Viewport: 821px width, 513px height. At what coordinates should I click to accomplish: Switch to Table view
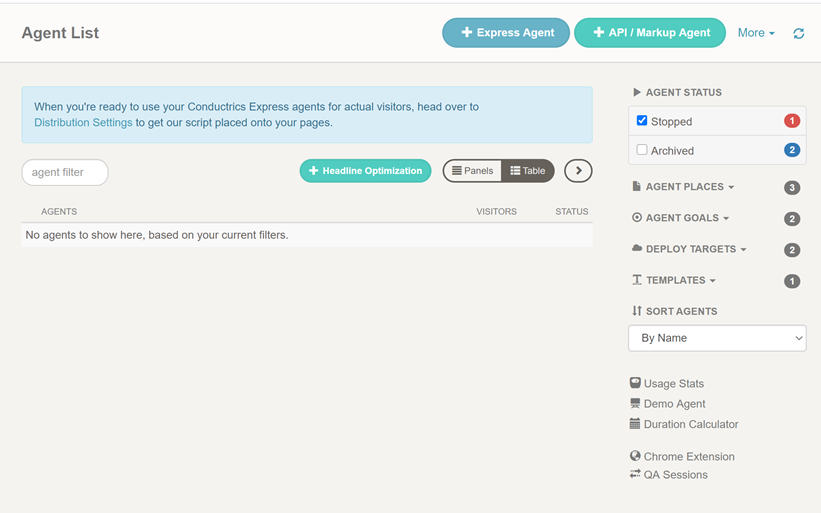click(528, 171)
